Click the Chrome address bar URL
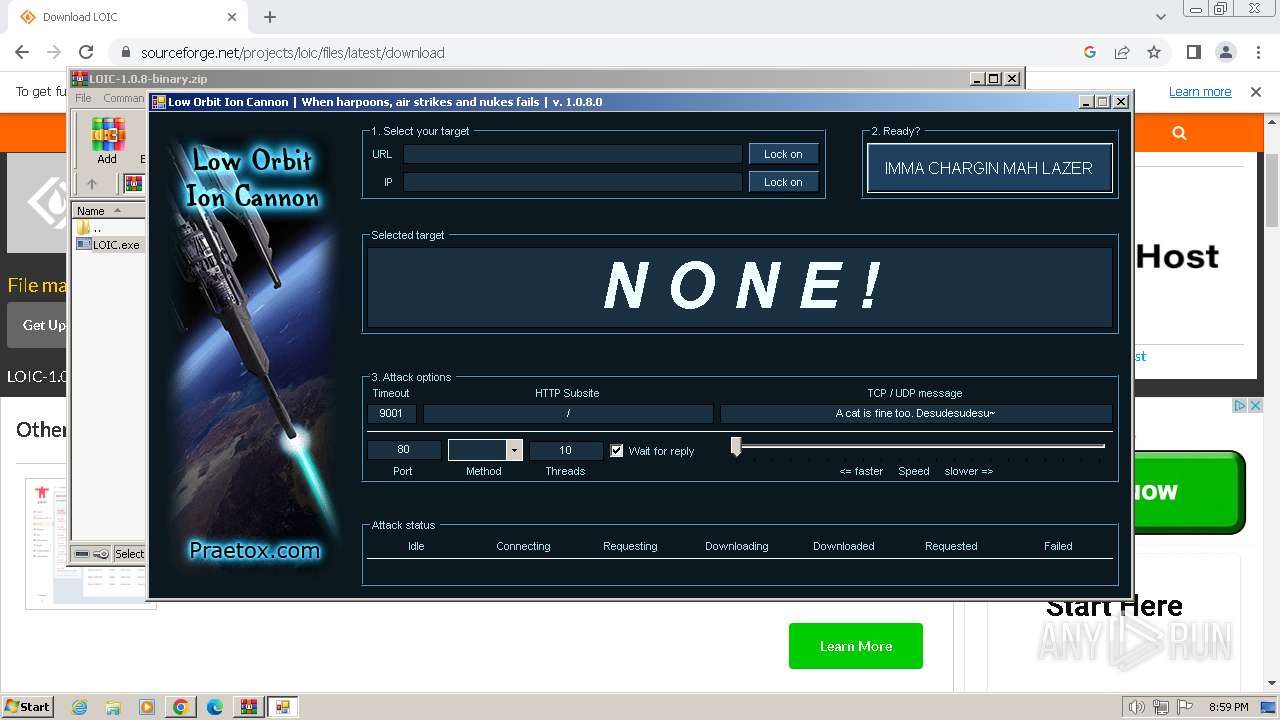The width and height of the screenshot is (1280, 720). [293, 52]
